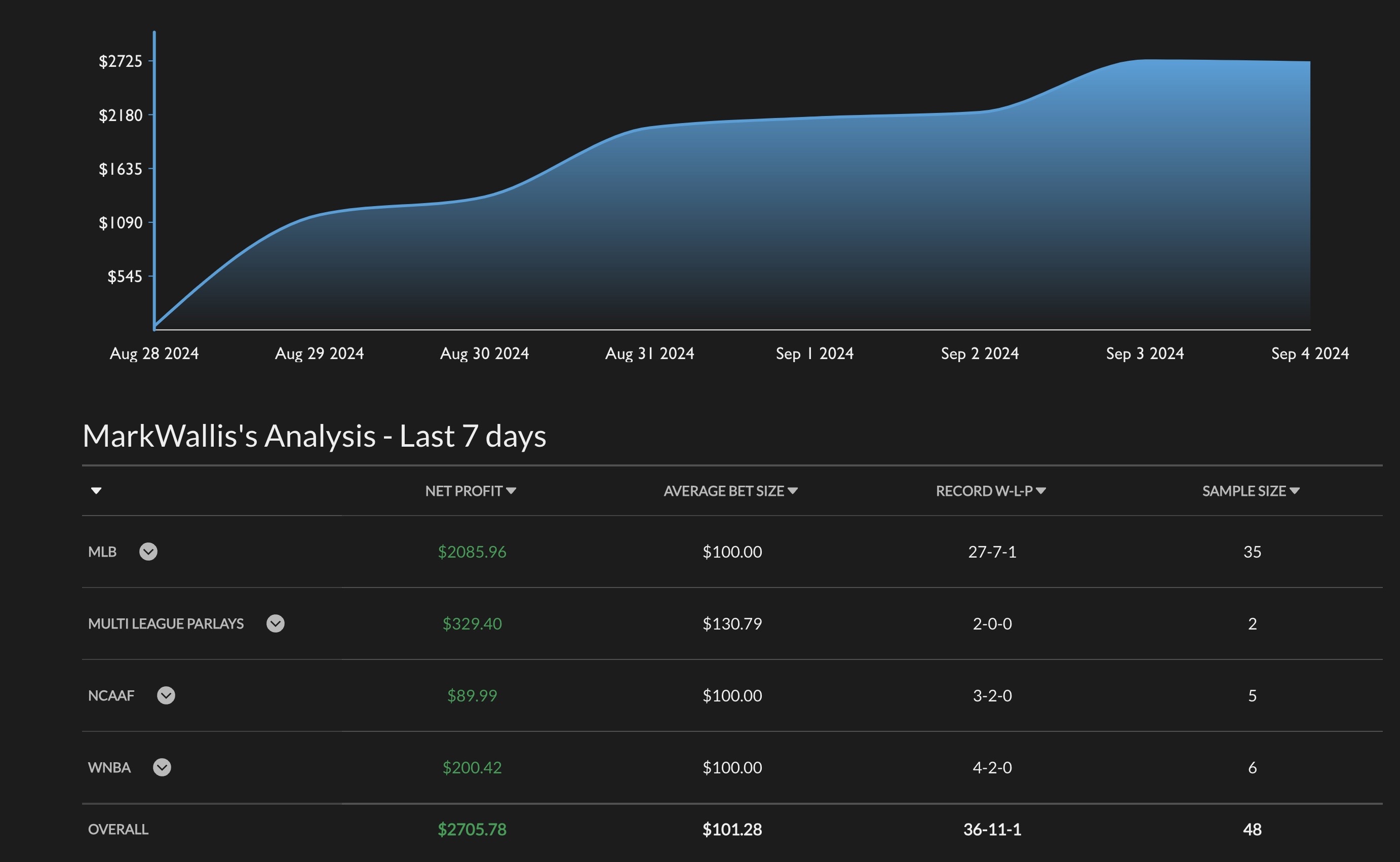This screenshot has width=1400, height=862.
Task: Click overall sample size 48
Action: click(x=1252, y=829)
